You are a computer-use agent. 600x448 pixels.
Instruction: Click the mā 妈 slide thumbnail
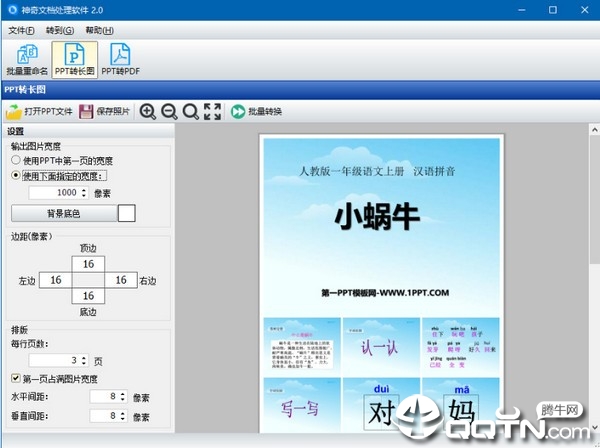461,405
